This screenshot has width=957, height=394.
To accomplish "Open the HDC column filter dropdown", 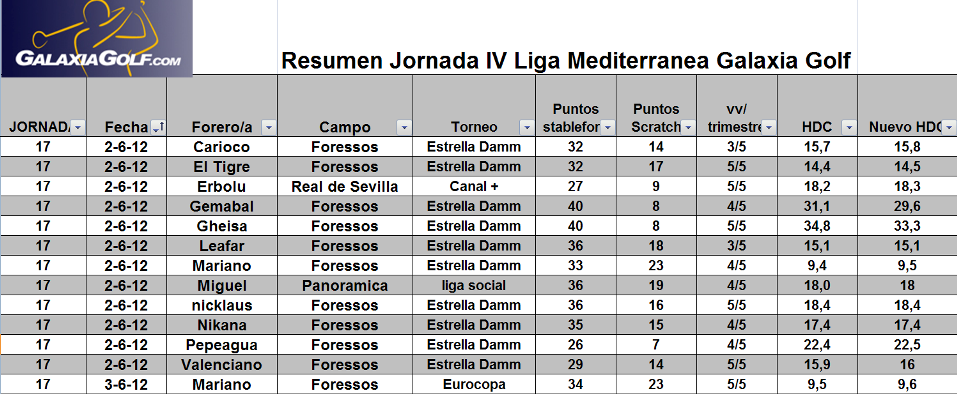I will coord(849,127).
